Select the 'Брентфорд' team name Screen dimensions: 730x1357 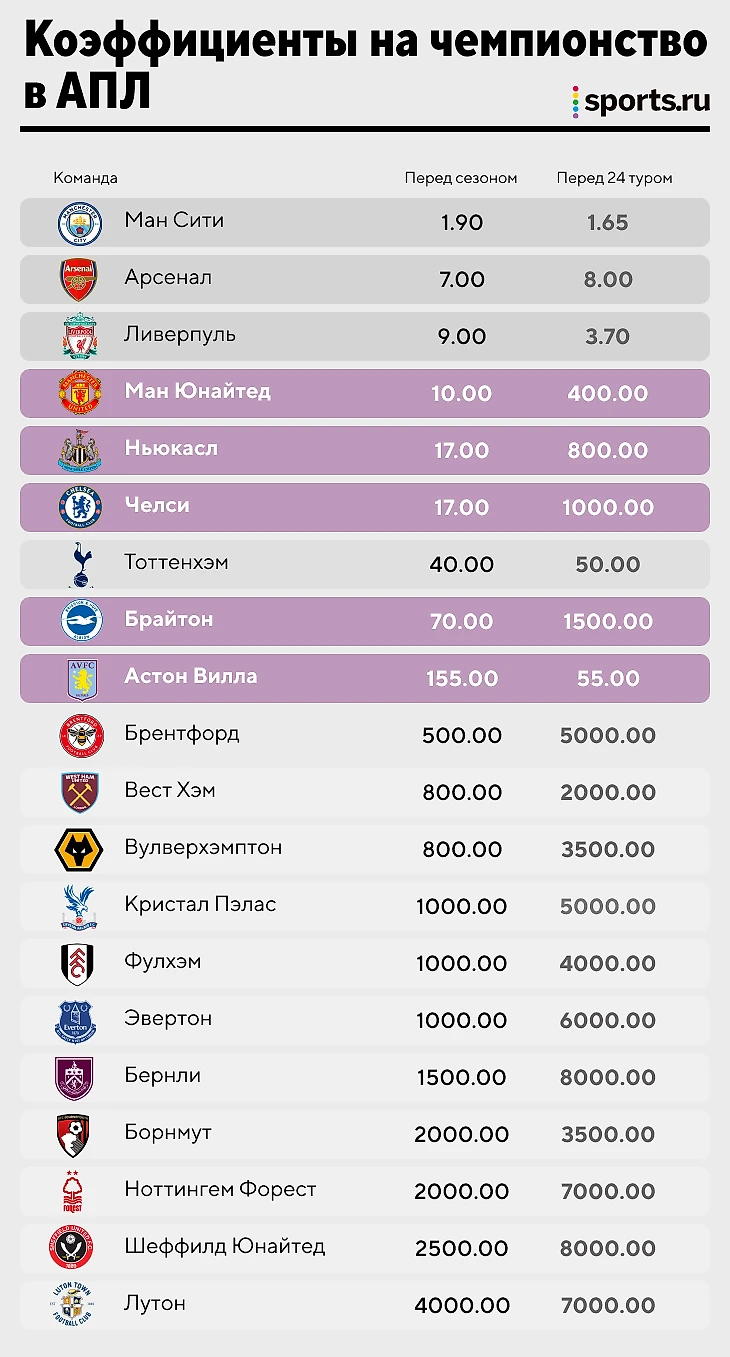pyautogui.click(x=182, y=733)
